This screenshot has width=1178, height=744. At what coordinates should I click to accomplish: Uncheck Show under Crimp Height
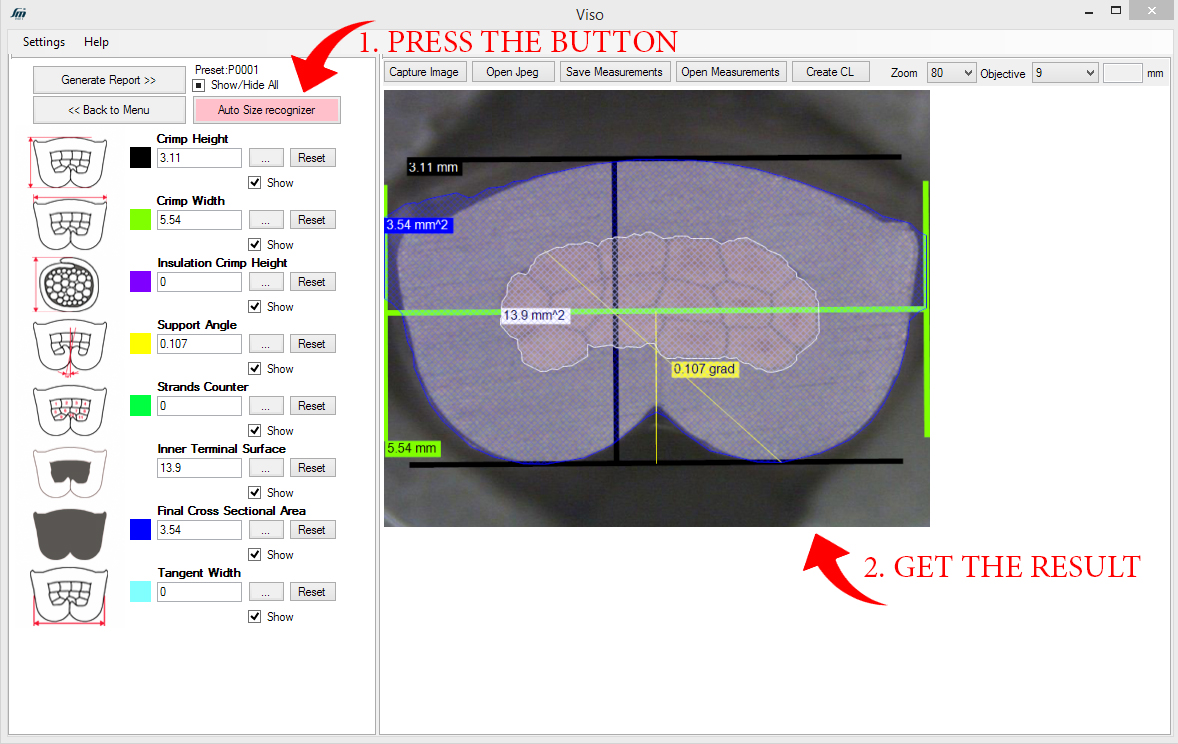256,182
